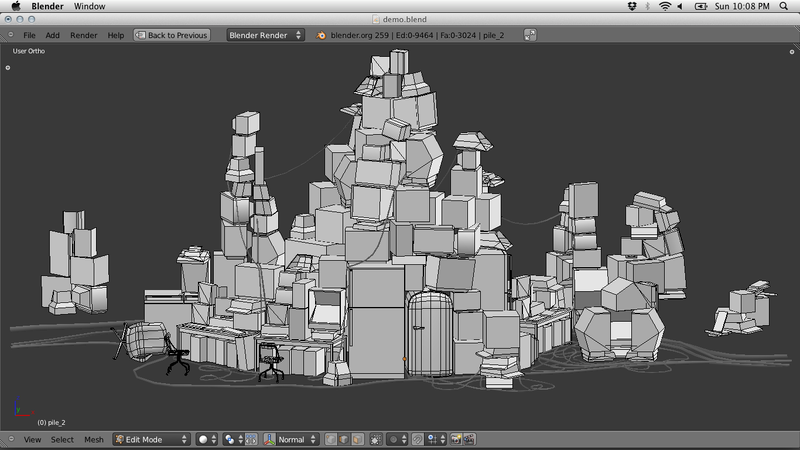Click the (0) pile_2 object label
800x450 pixels.
(x=51, y=422)
